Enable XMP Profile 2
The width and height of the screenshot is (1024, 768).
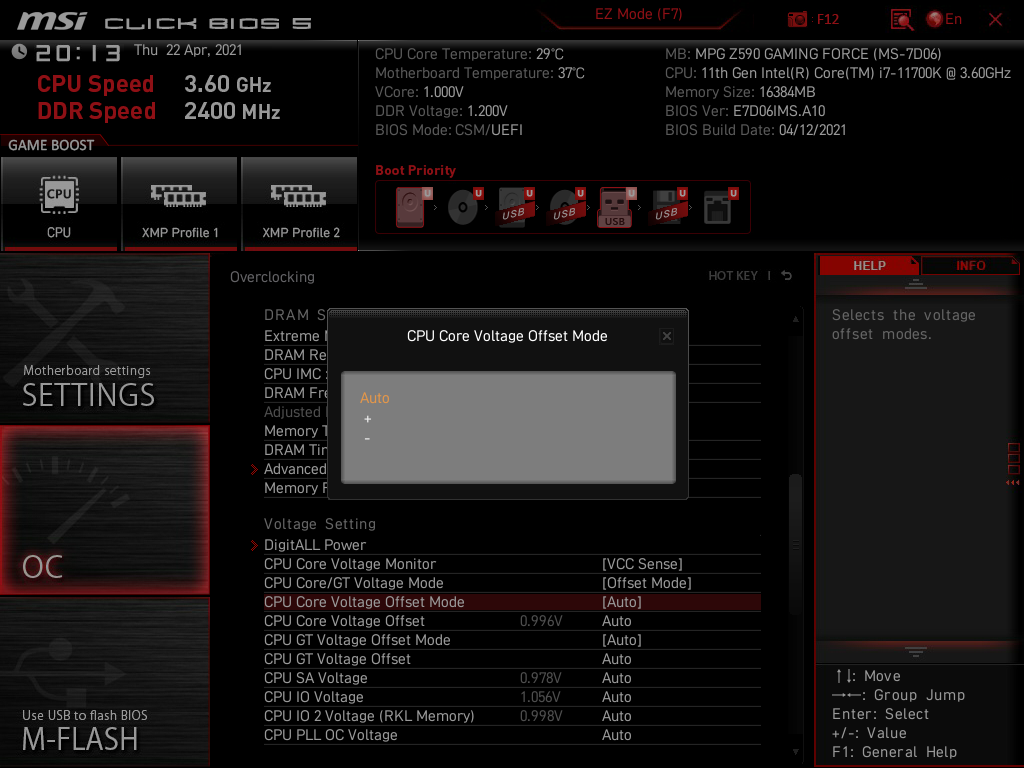pyautogui.click(x=300, y=203)
